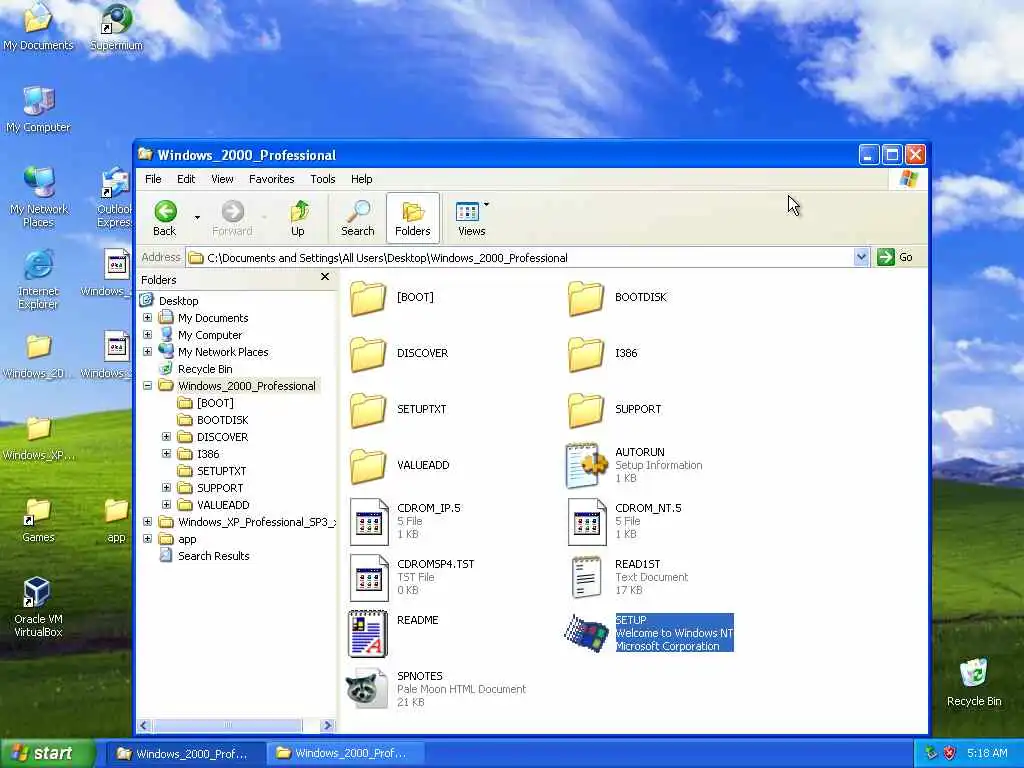Open the File menu
The width and height of the screenshot is (1024, 768).
pos(153,179)
